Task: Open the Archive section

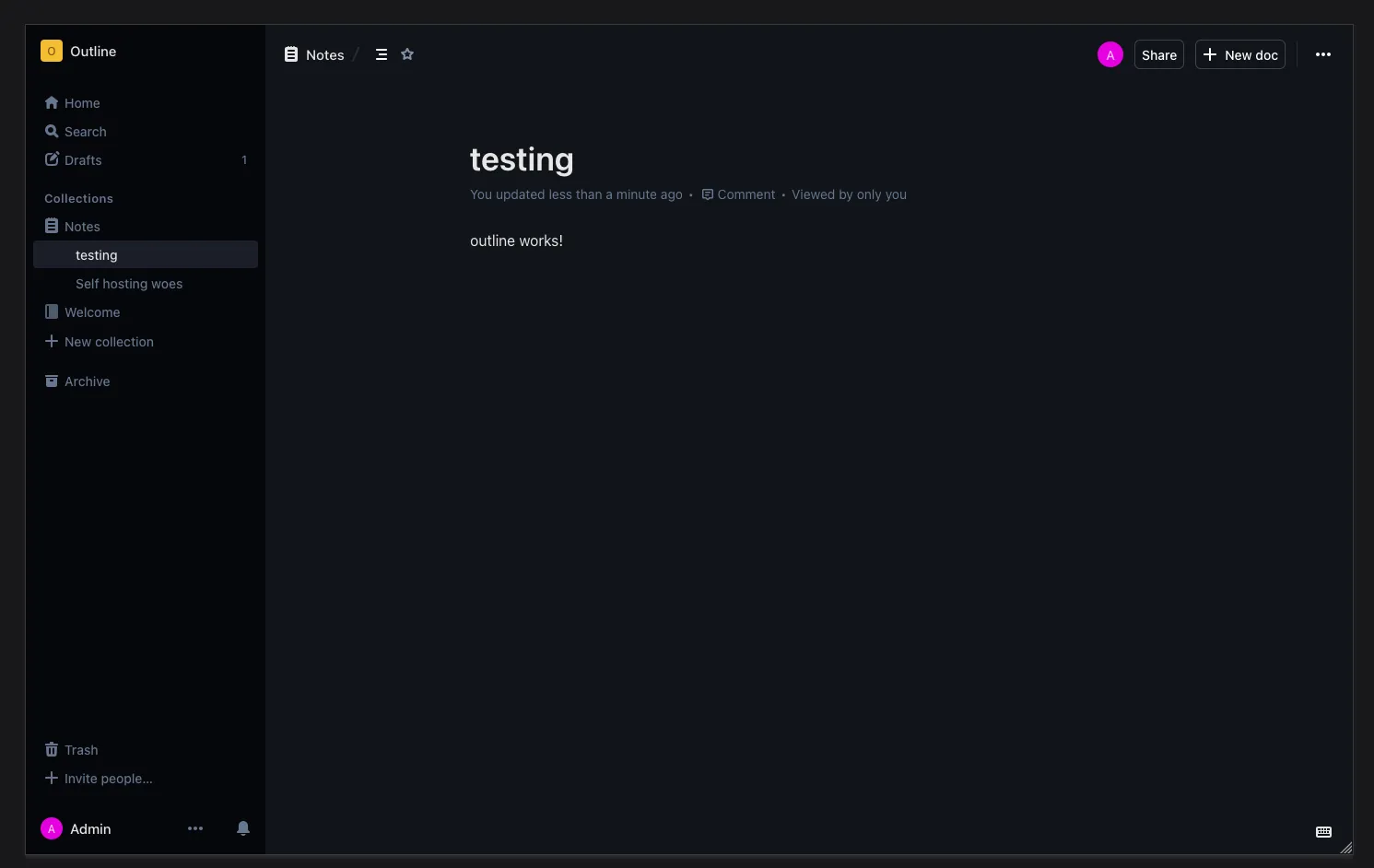Action: (146, 381)
